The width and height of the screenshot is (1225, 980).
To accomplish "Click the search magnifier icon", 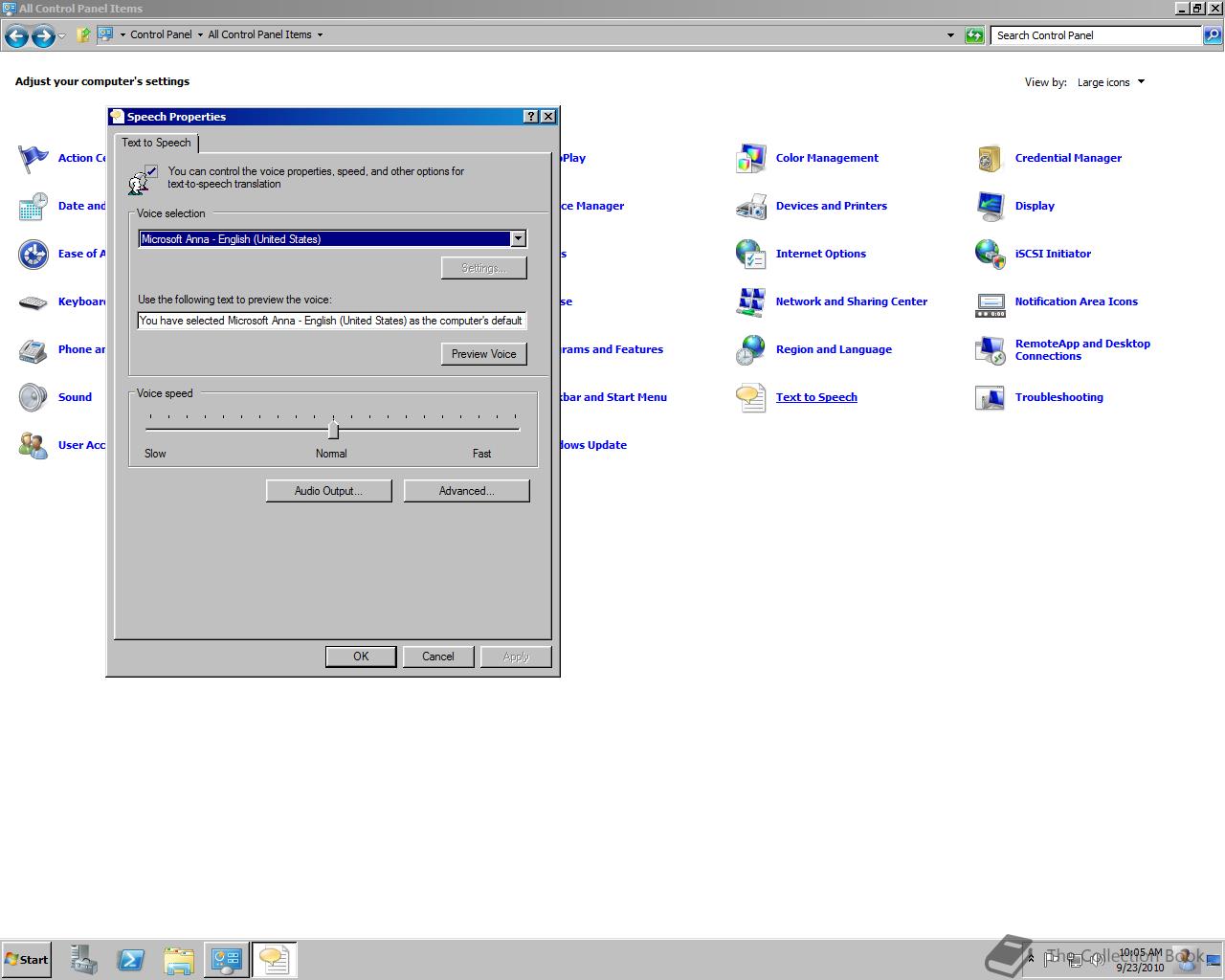I will [1212, 35].
